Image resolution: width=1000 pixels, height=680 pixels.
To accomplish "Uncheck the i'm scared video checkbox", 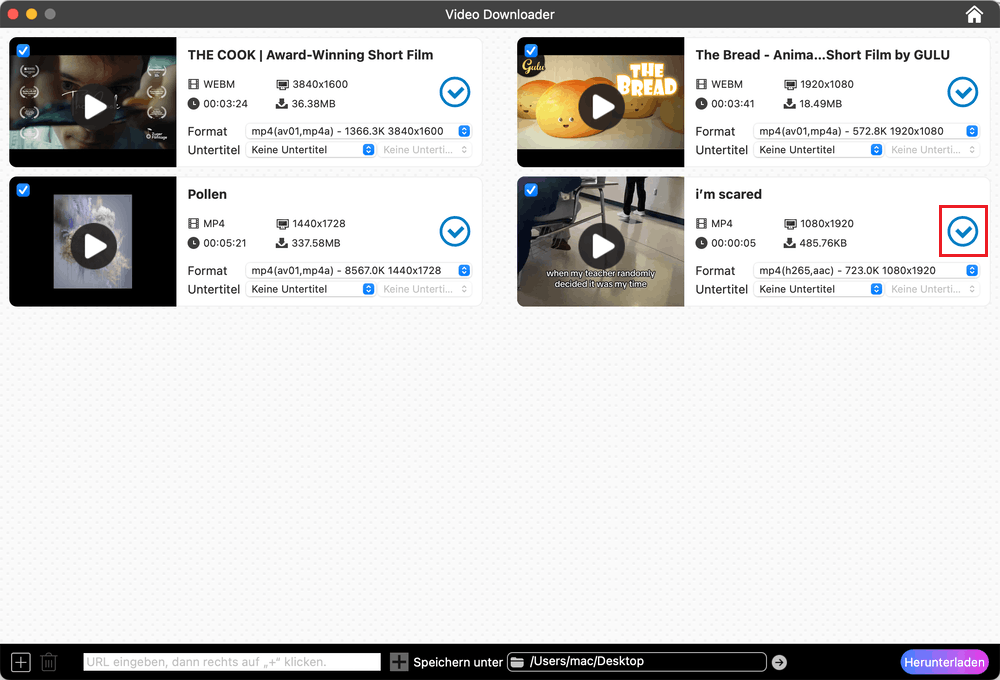I will (x=531, y=190).
